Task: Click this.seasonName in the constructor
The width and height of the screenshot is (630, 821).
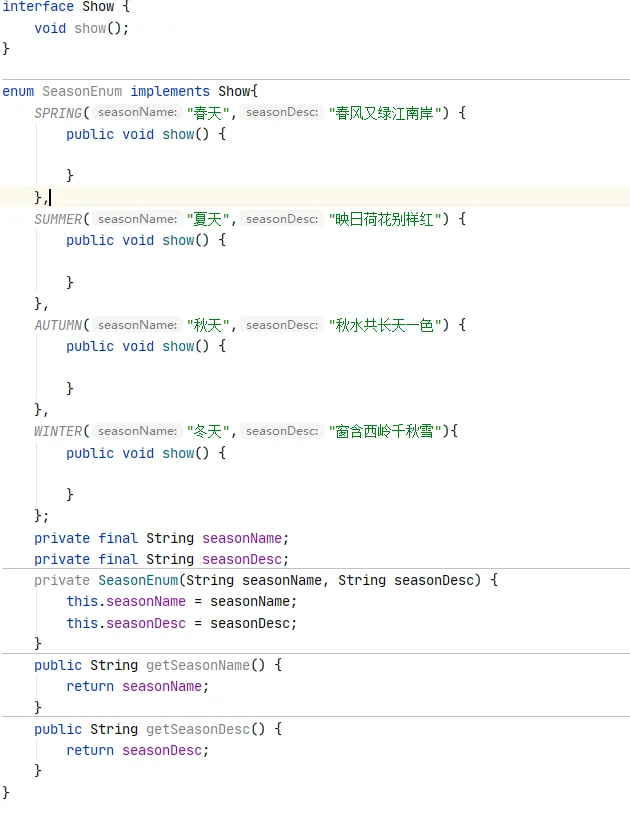Action: [x=126, y=602]
